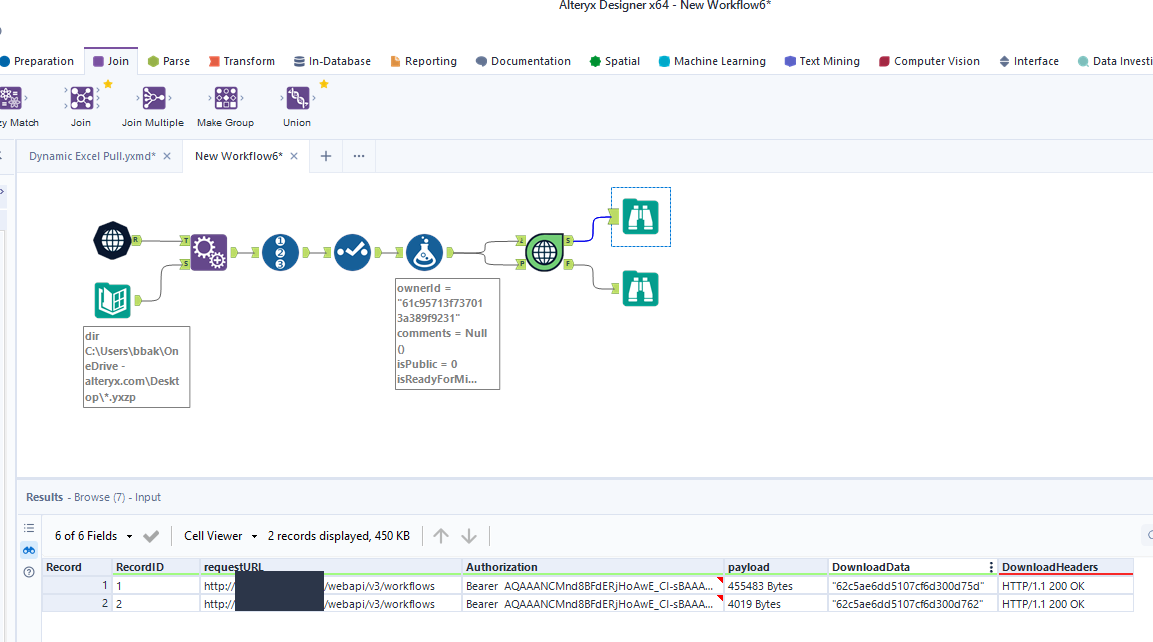Click the plus to create a new workflow
The width and height of the screenshot is (1153, 642).
[x=325, y=156]
